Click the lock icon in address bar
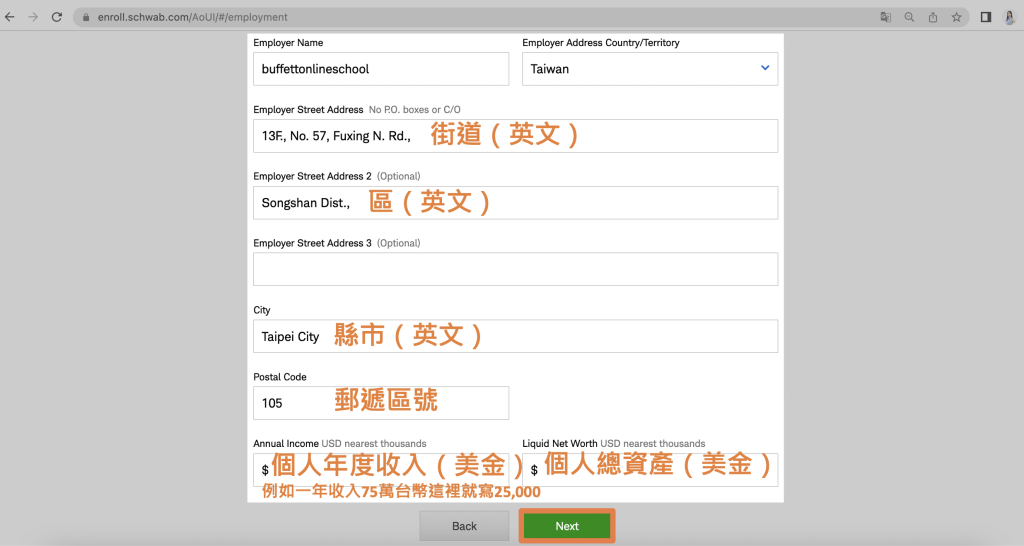Image resolution: width=1024 pixels, height=546 pixels. (x=85, y=17)
